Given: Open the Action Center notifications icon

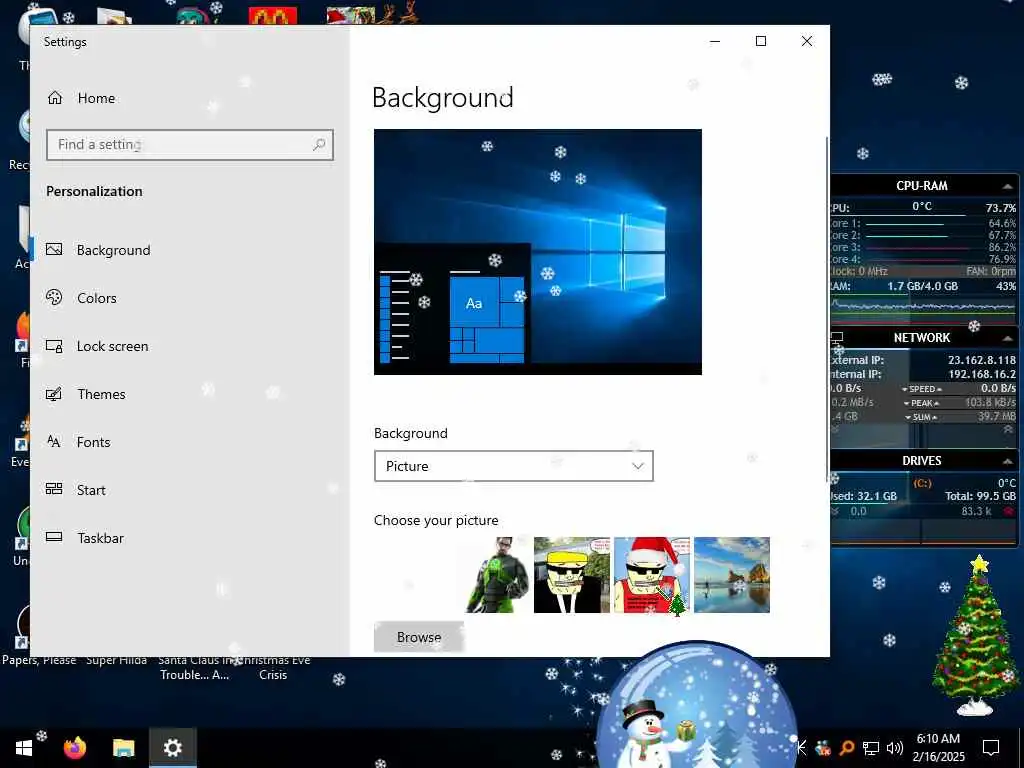Looking at the screenshot, I should [x=991, y=748].
